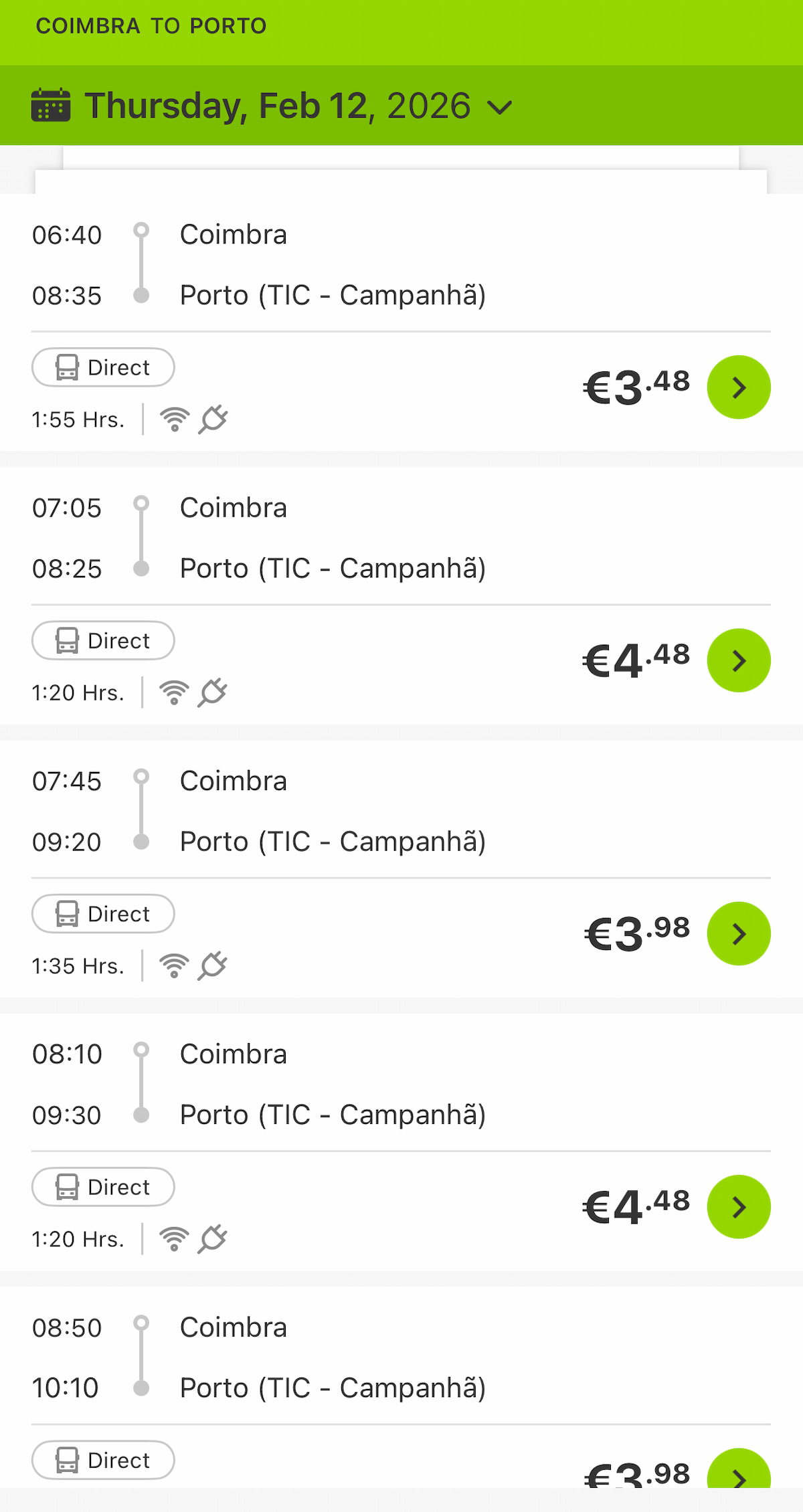Click the Direct badge on 07:45 trip
This screenshot has width=803, height=1512.
coord(103,913)
